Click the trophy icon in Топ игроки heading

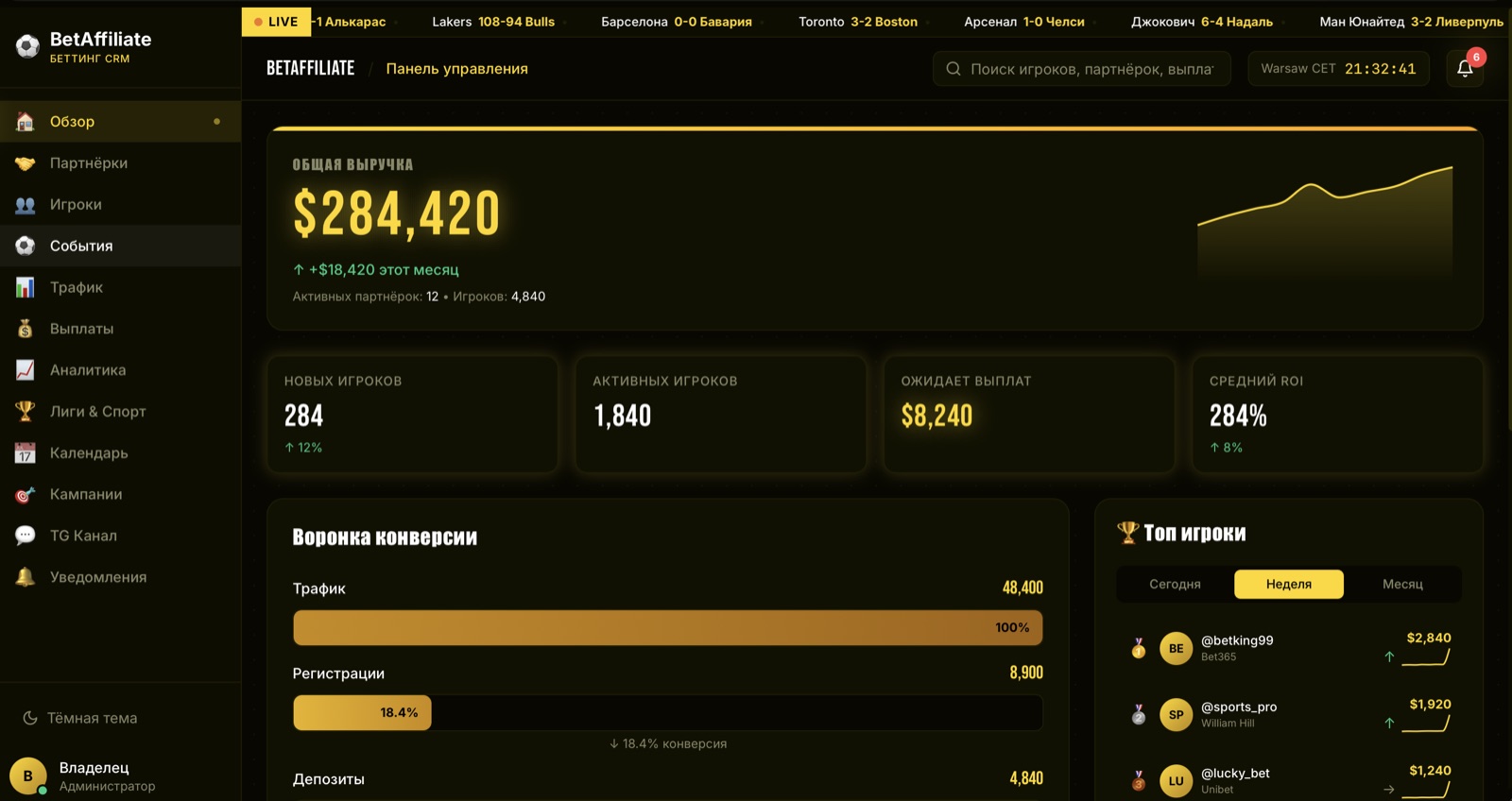pos(1127,533)
